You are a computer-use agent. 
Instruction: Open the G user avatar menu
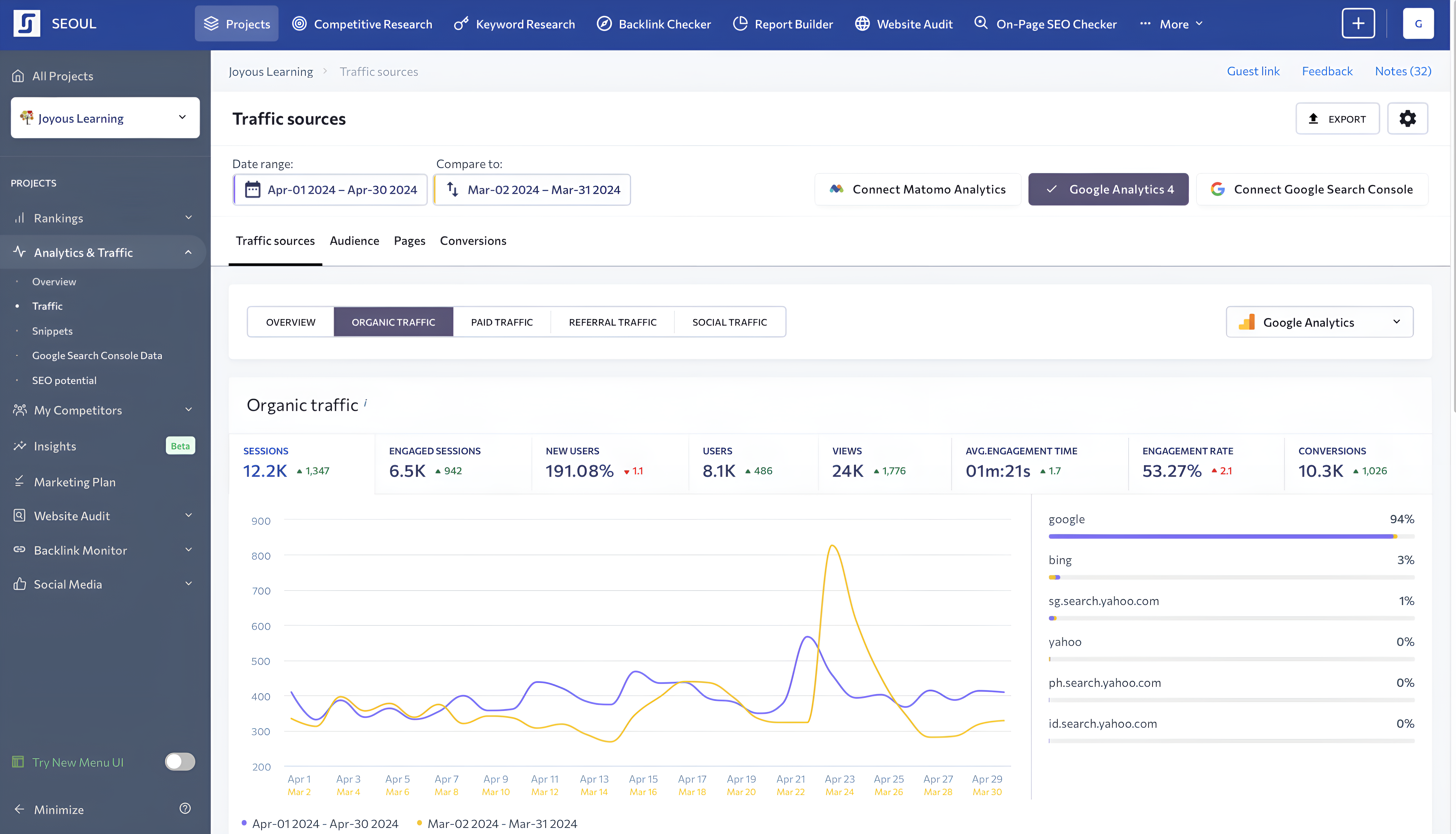[1418, 23]
